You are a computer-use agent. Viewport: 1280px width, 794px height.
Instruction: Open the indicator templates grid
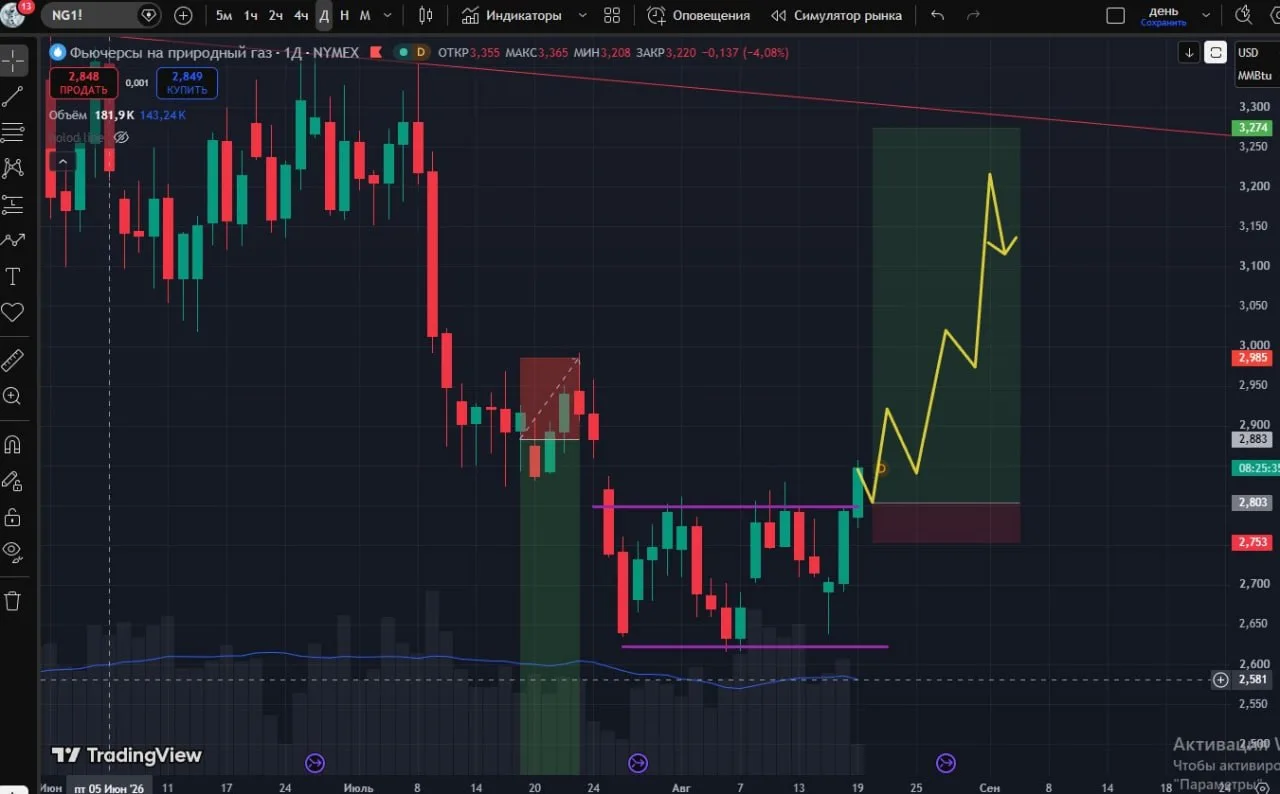click(x=612, y=15)
